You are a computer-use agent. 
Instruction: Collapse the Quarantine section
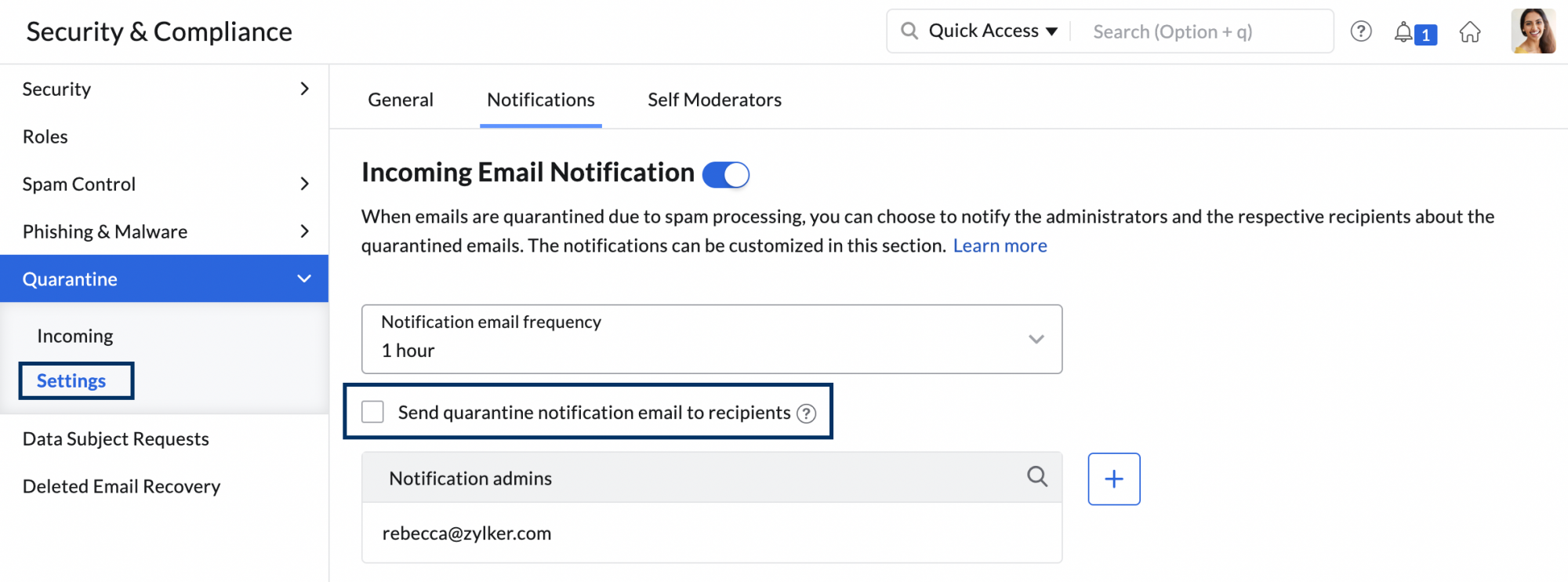304,278
